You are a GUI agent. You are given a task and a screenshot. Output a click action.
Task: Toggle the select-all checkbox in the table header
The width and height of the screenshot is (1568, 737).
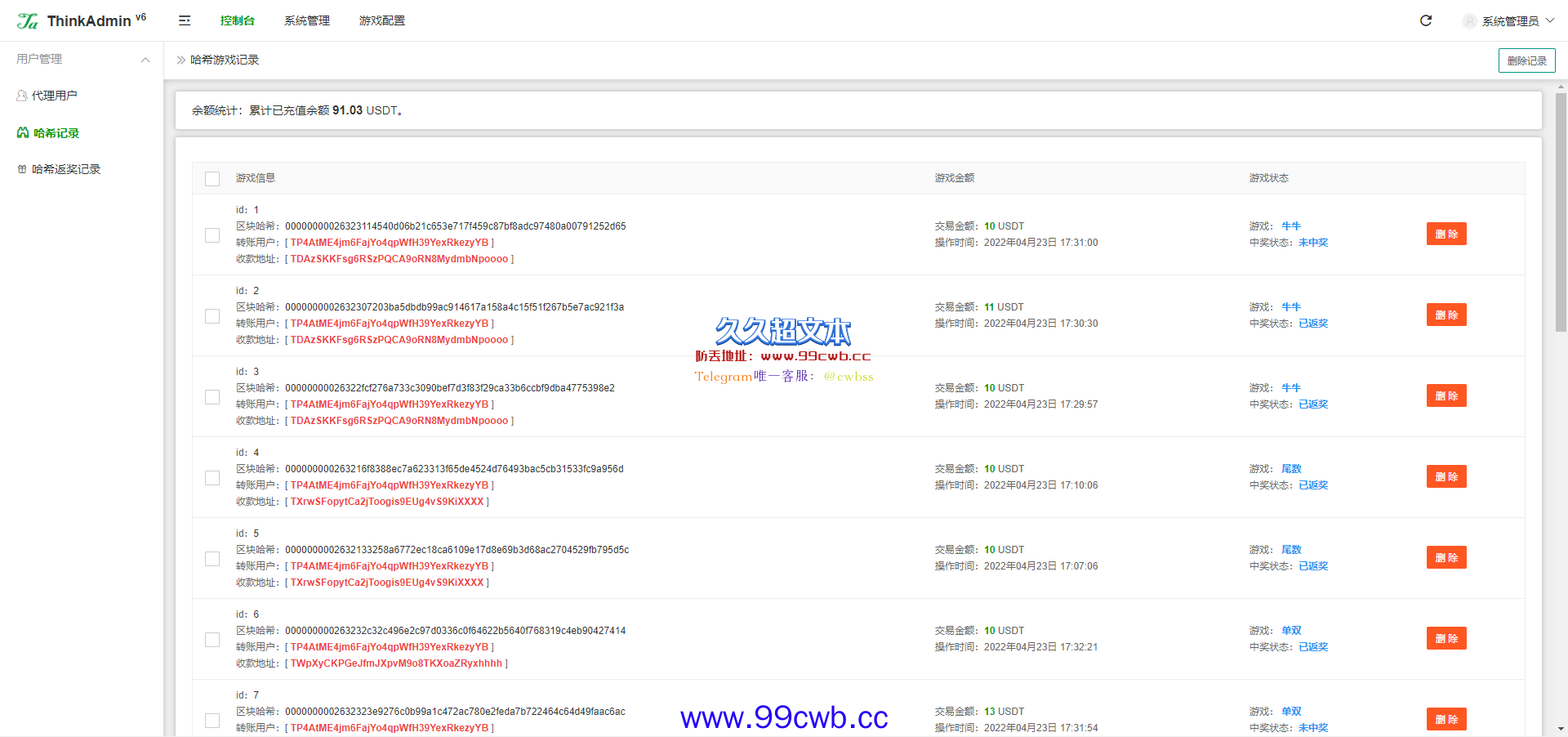(x=212, y=179)
